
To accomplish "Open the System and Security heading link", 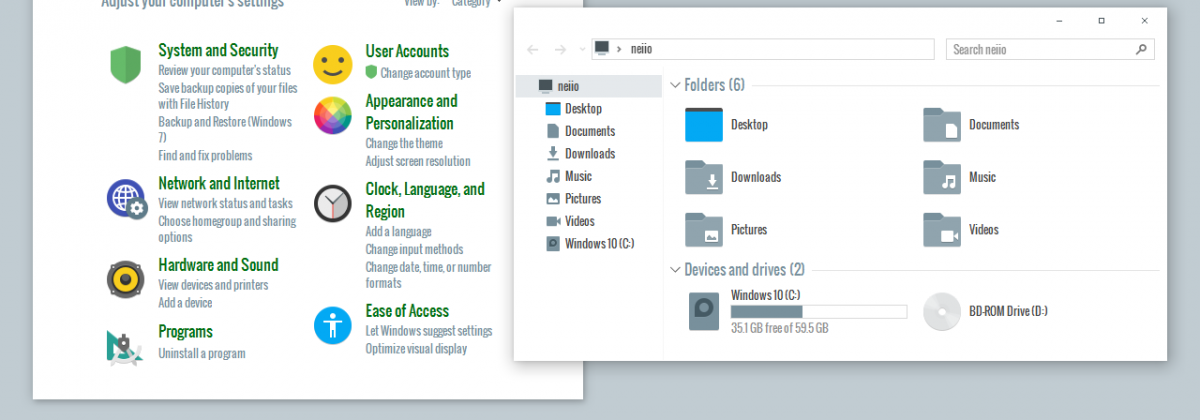I will click(x=218, y=50).
